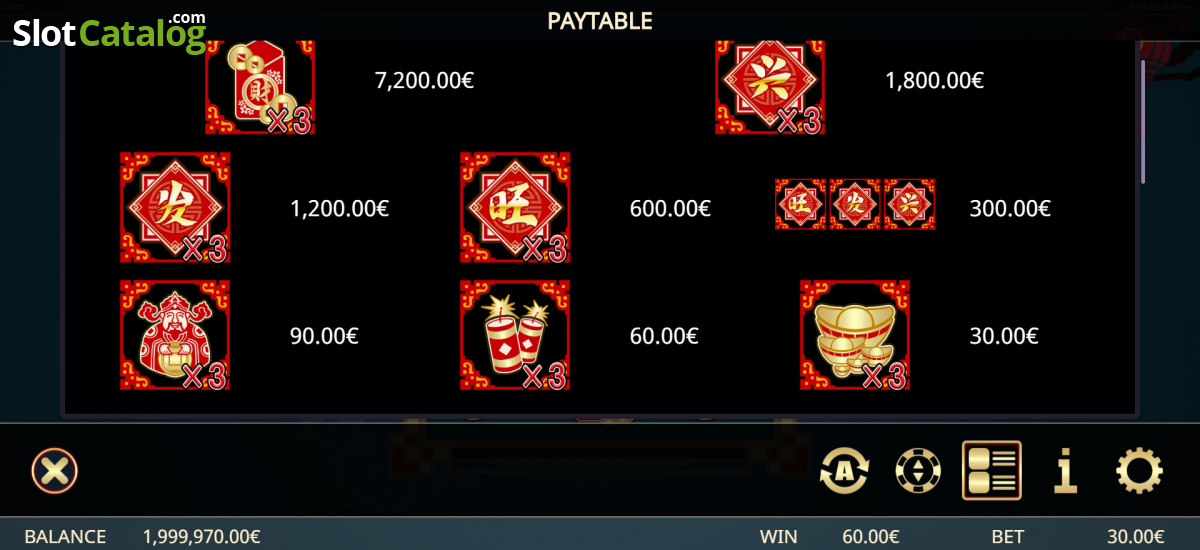1200x550 pixels.
Task: Click the paytable scrollbar handle
Action: pos(1143,122)
